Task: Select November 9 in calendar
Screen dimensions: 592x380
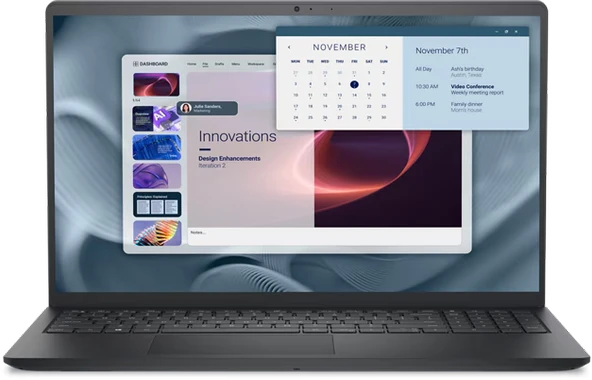Action: click(384, 84)
